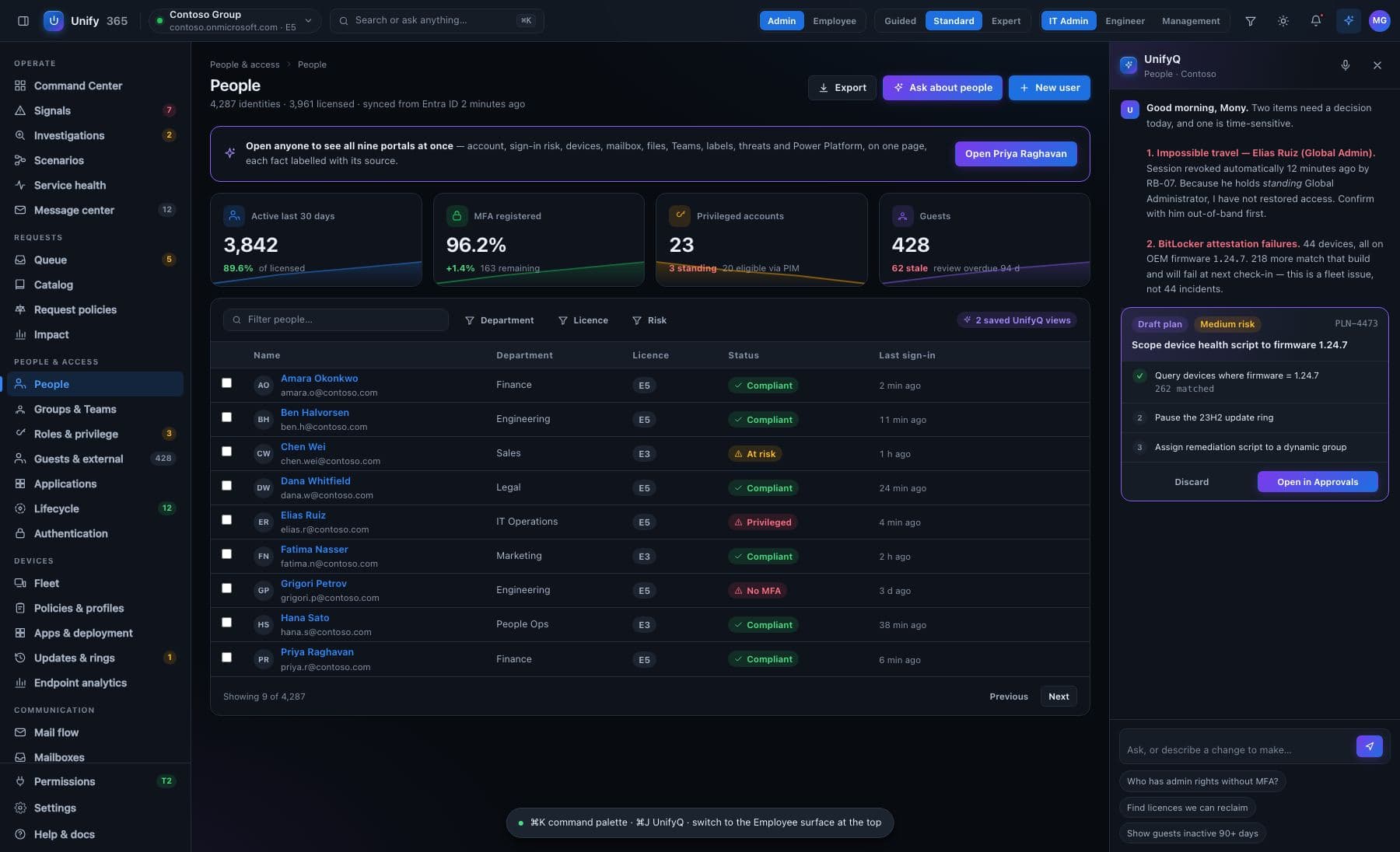Image resolution: width=1400 pixels, height=852 pixels.
Task: Open the MG user avatar menu
Action: (x=1380, y=21)
